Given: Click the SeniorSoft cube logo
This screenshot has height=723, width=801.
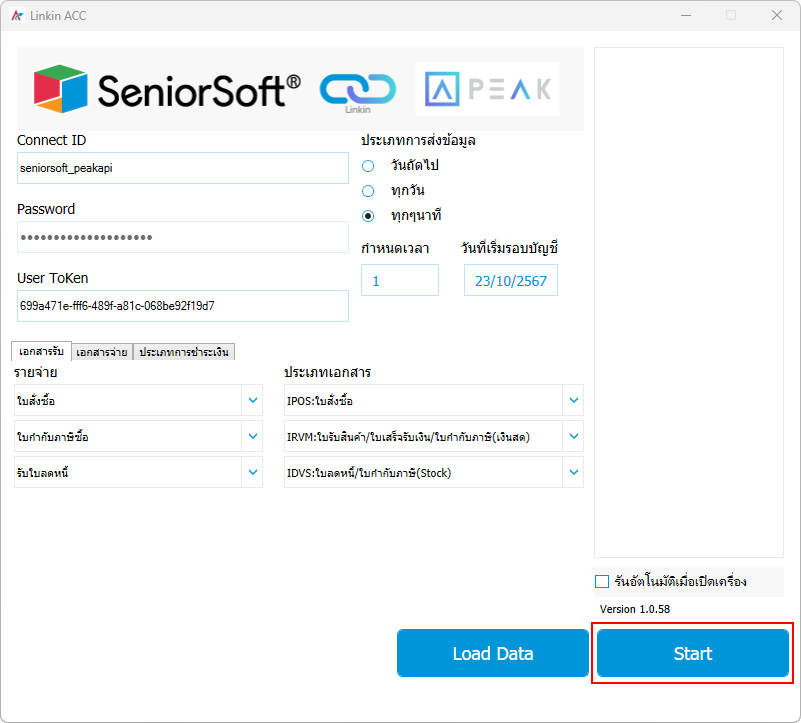Looking at the screenshot, I should [x=60, y=89].
